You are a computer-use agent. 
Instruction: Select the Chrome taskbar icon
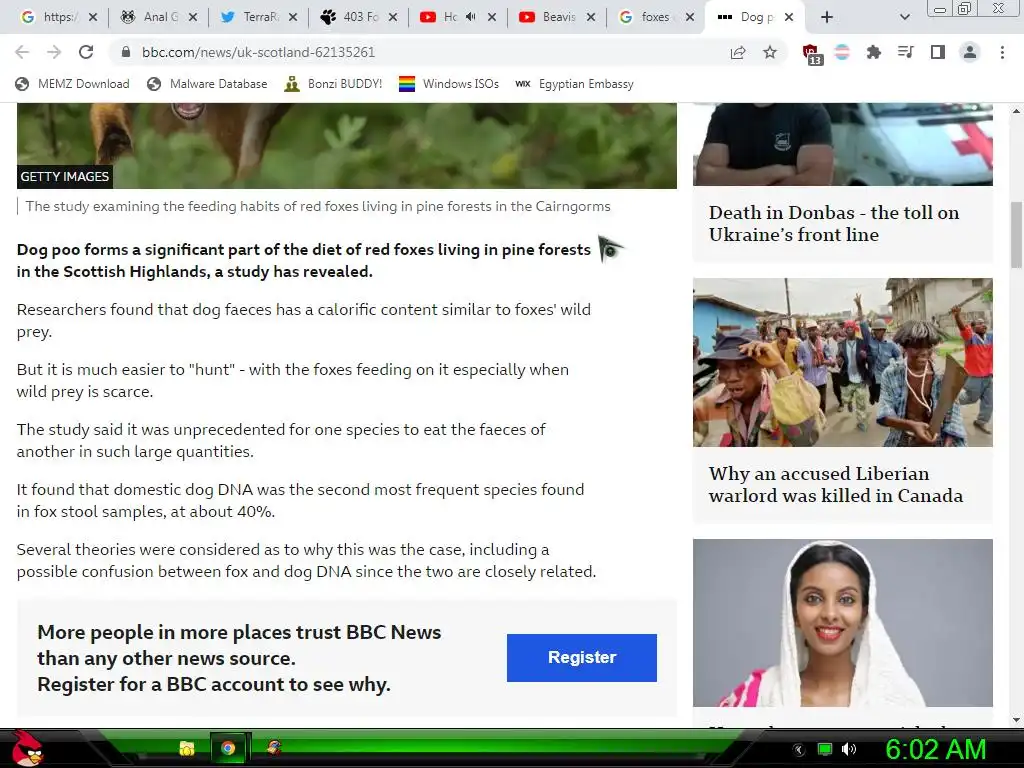(x=228, y=748)
